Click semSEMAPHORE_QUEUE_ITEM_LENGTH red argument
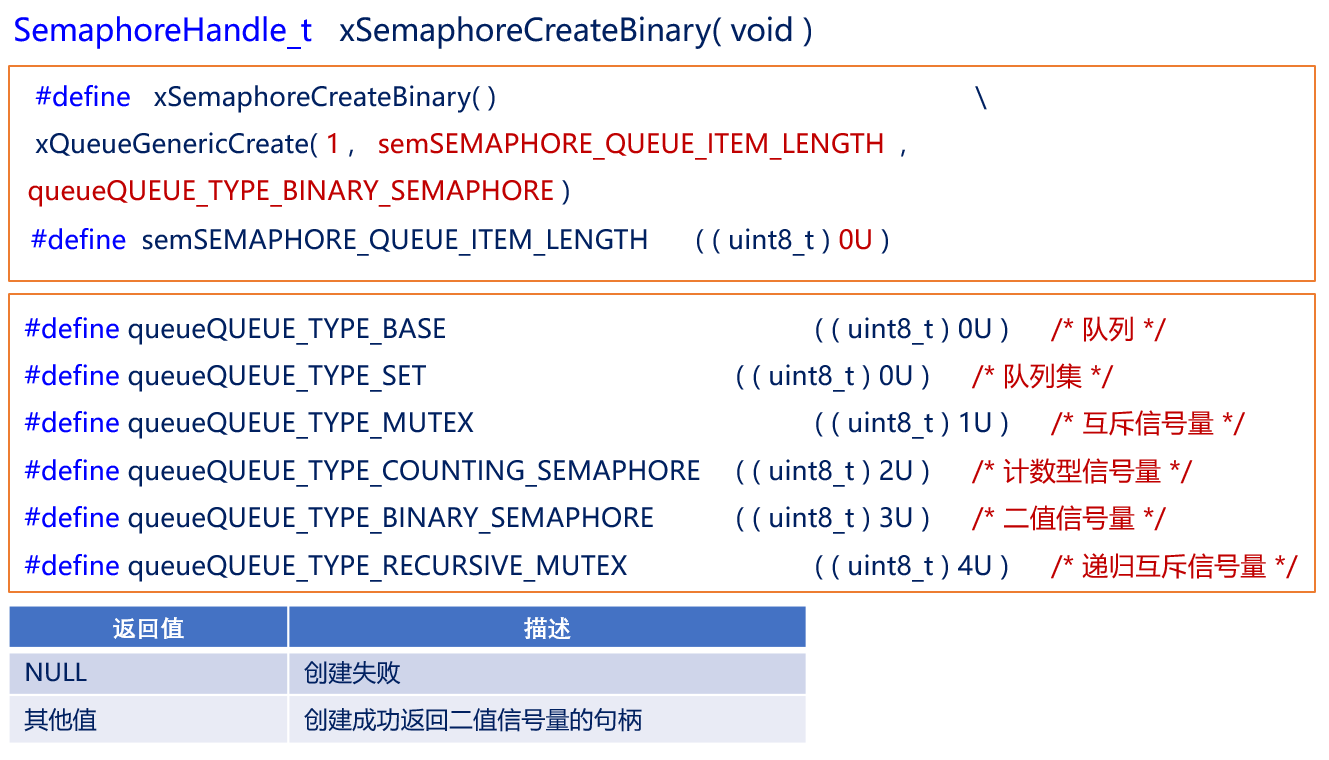The height and width of the screenshot is (760, 1329). click(631, 144)
